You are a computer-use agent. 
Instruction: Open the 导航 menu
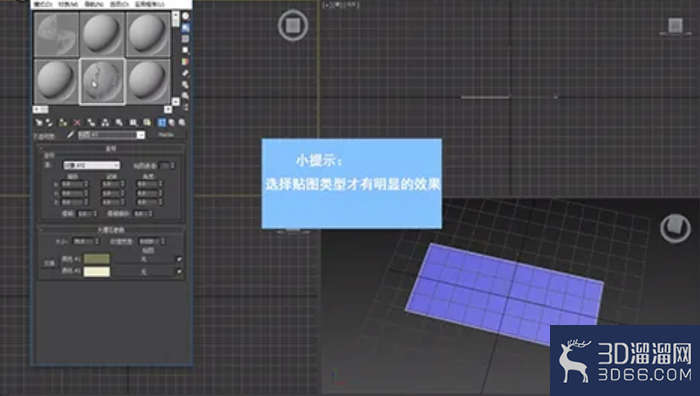pos(94,4)
